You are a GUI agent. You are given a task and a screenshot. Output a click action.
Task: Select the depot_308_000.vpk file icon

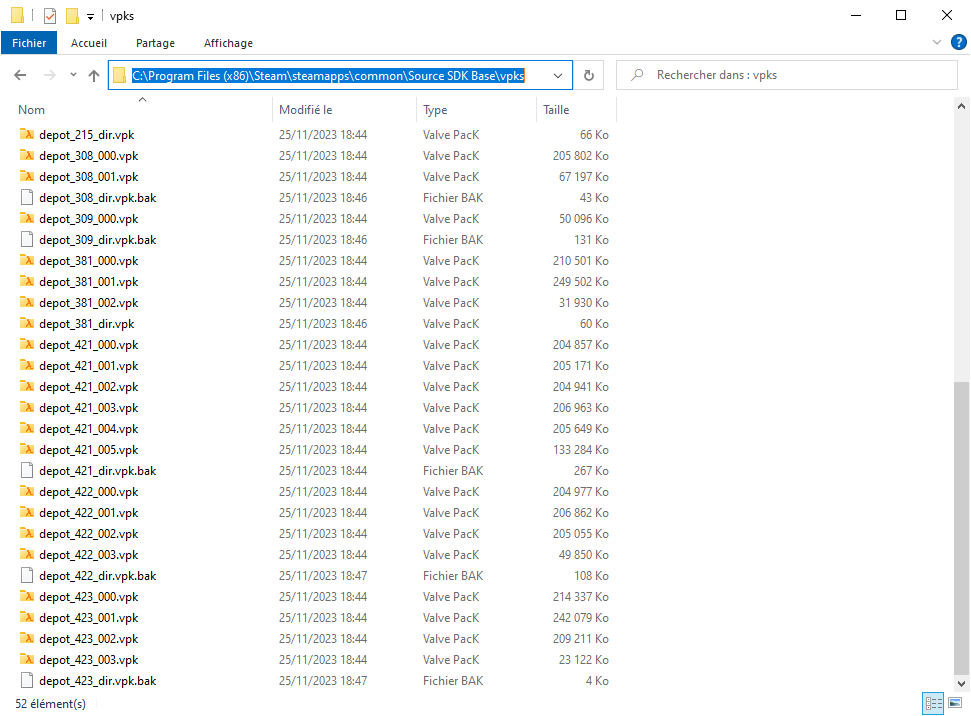pyautogui.click(x=27, y=155)
